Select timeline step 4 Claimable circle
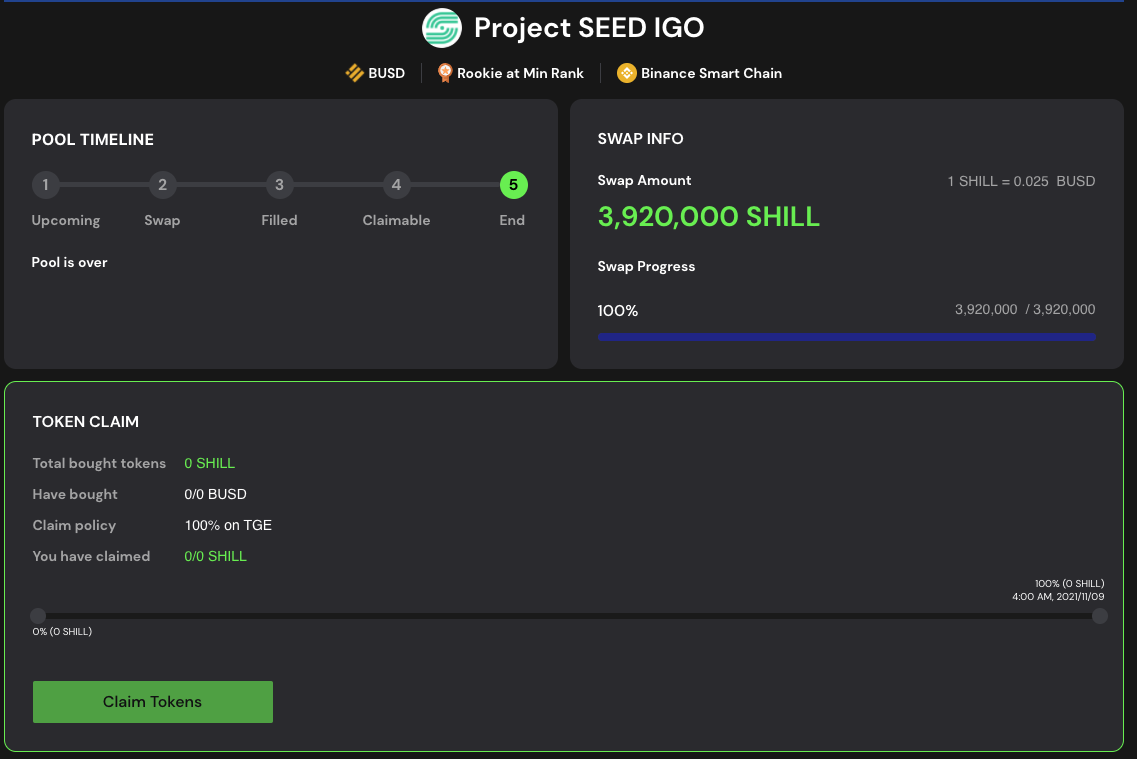Image resolution: width=1137 pixels, height=759 pixels. click(x=396, y=185)
